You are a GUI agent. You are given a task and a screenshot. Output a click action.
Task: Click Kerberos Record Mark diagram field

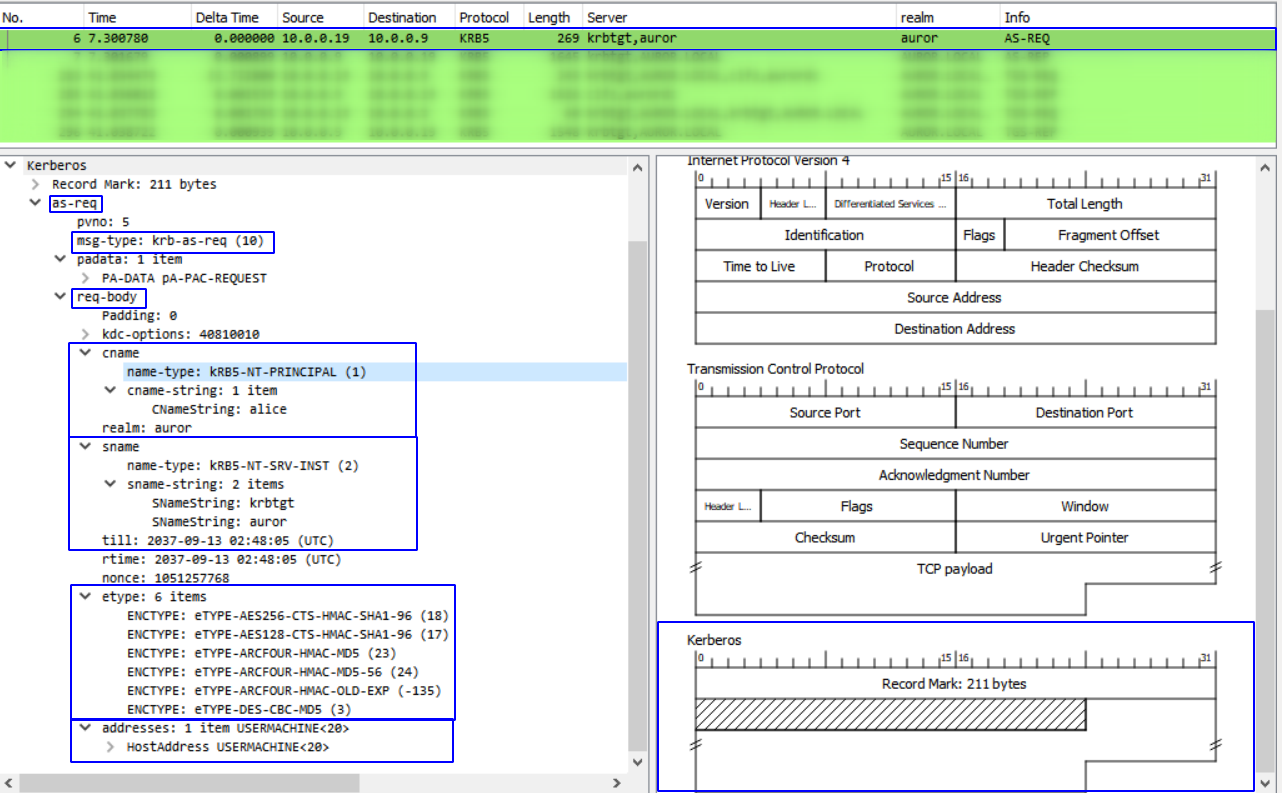point(955,684)
